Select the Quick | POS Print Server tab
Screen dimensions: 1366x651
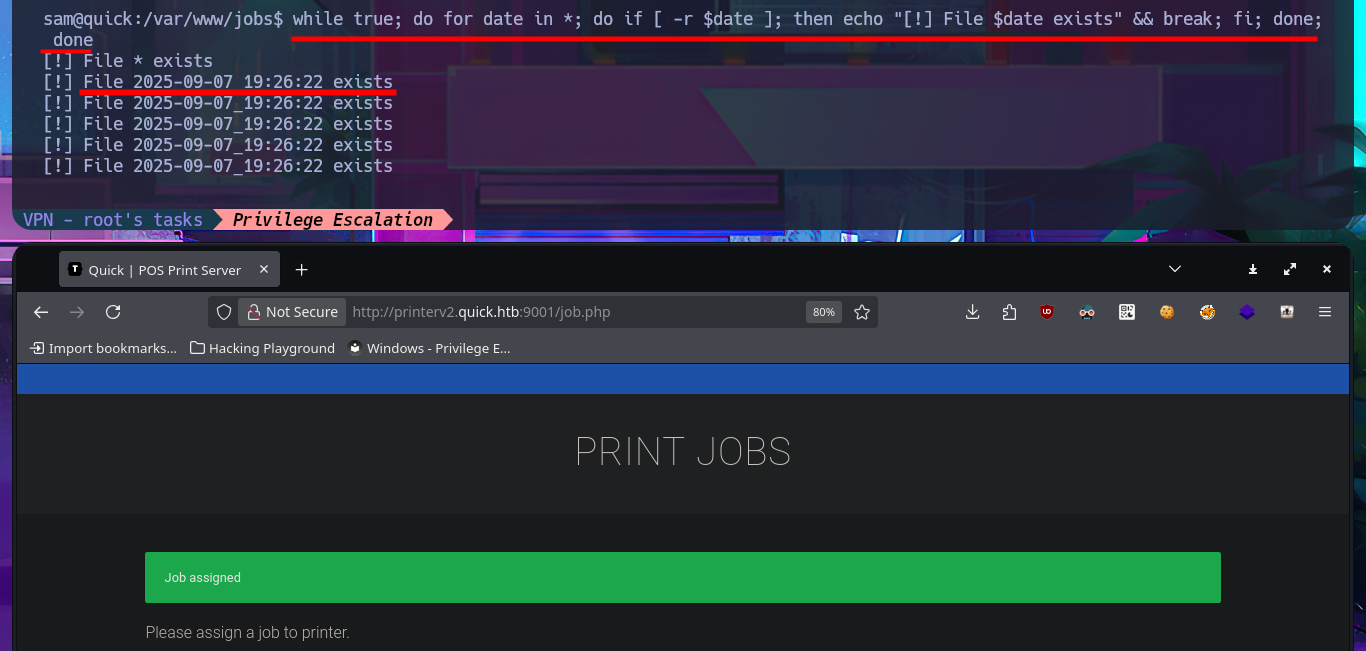(x=160, y=270)
